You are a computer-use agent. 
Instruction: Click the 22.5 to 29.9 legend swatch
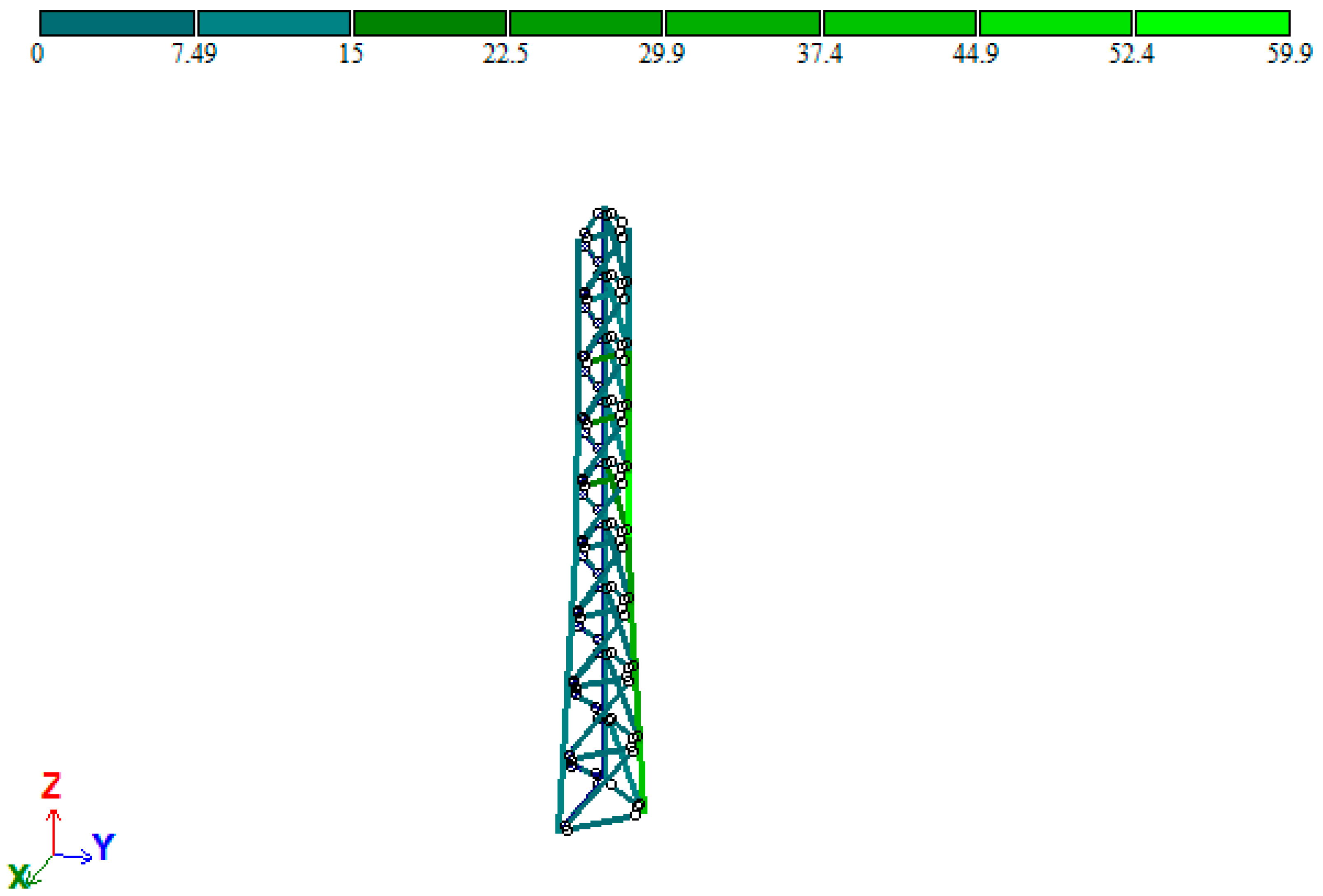click(x=586, y=23)
